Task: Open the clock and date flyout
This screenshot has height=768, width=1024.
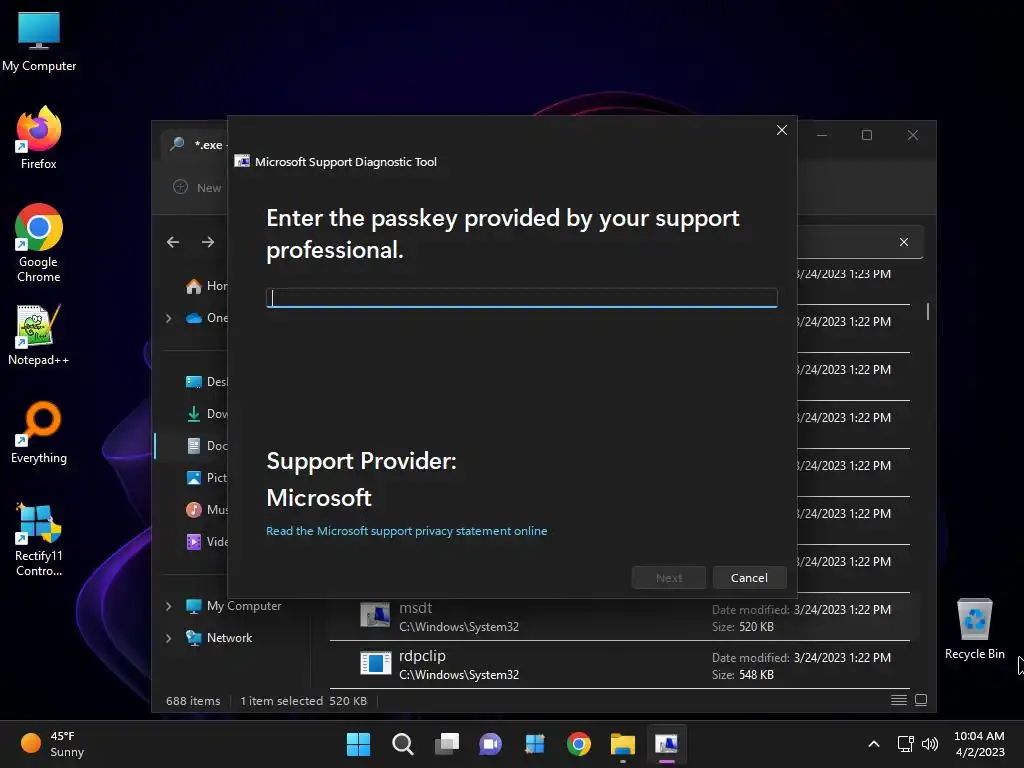Action: pyautogui.click(x=979, y=744)
